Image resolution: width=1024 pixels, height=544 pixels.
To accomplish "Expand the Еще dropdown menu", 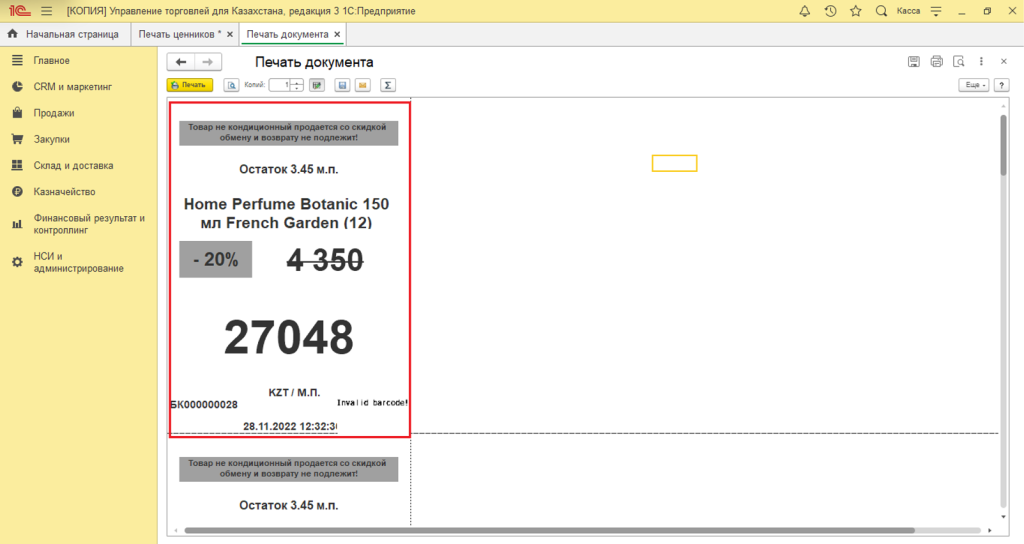I will (973, 85).
